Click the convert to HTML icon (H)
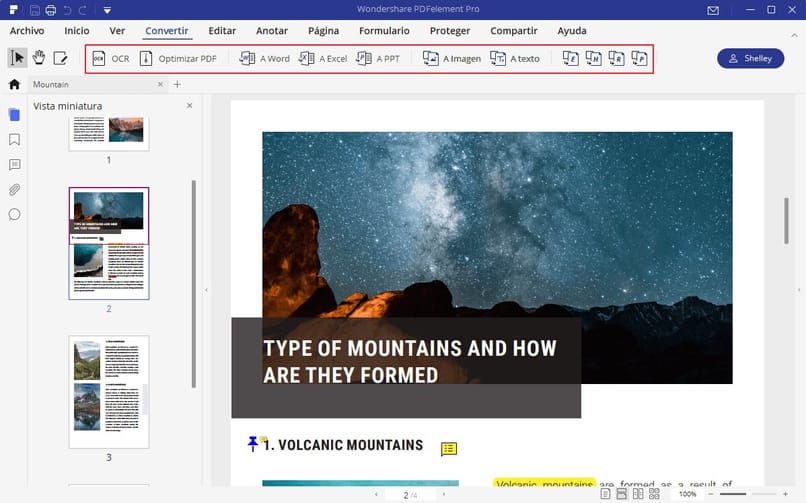 [x=593, y=59]
